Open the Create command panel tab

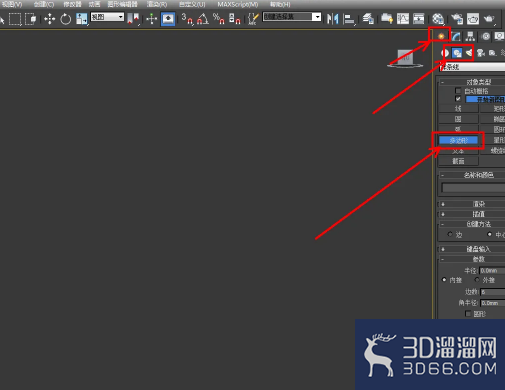441,36
